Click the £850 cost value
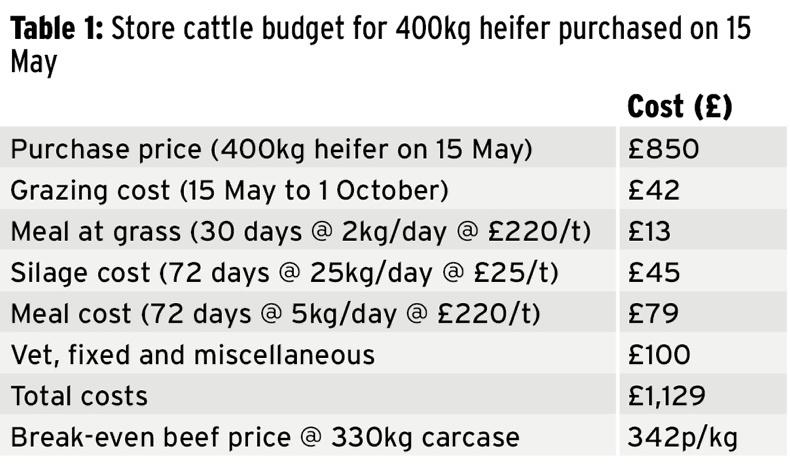Screen dimensions: 790x472 (663, 149)
